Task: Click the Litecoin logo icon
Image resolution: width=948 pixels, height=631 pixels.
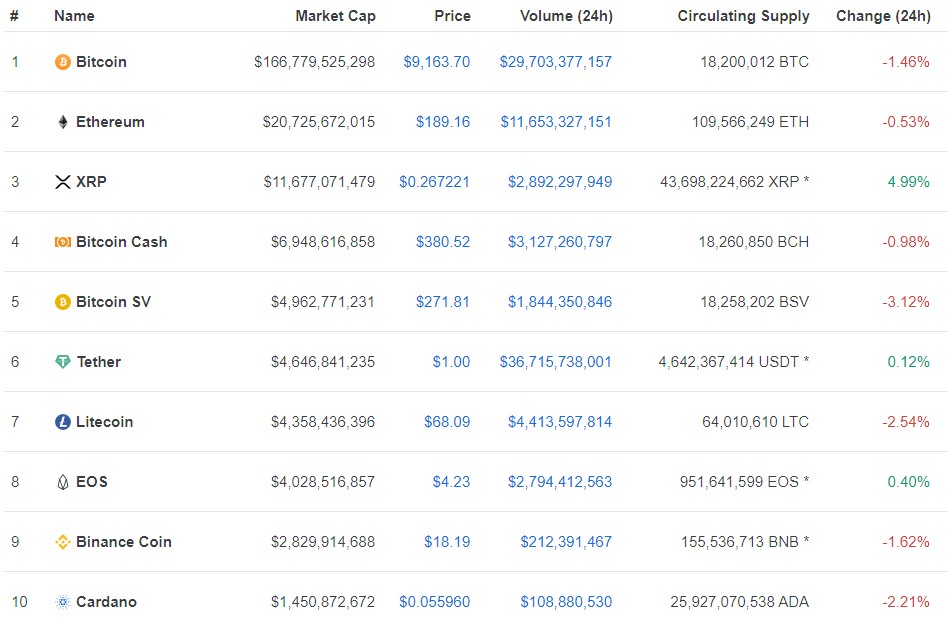Action: 63,422
